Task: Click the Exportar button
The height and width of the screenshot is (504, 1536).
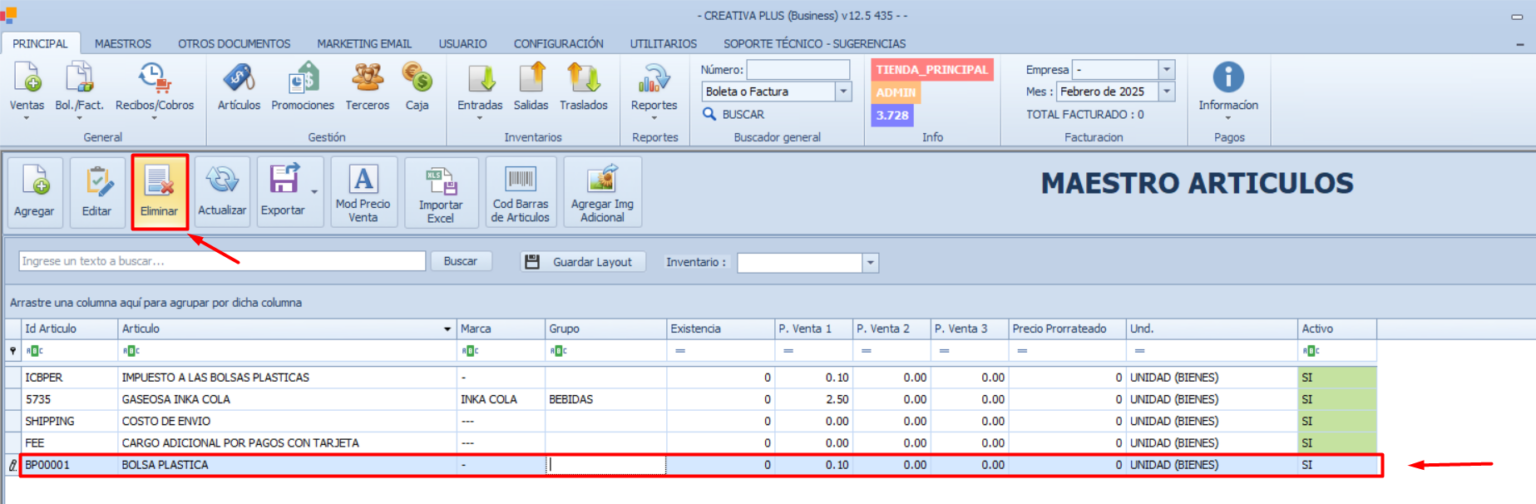Action: point(283,192)
